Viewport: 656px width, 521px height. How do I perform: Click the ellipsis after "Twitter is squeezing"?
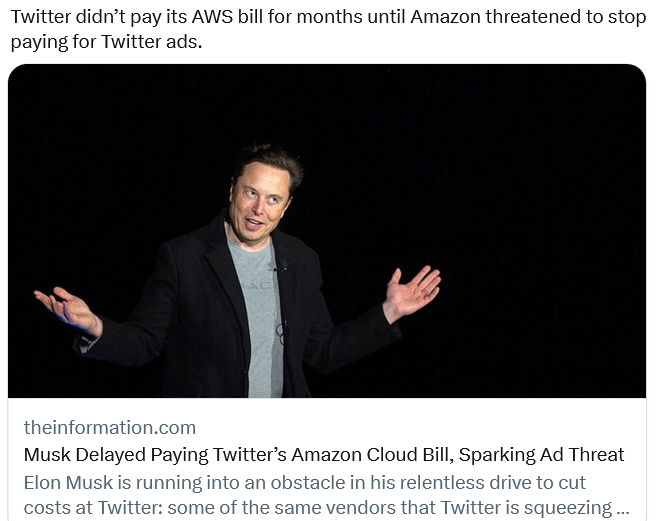[x=622, y=507]
